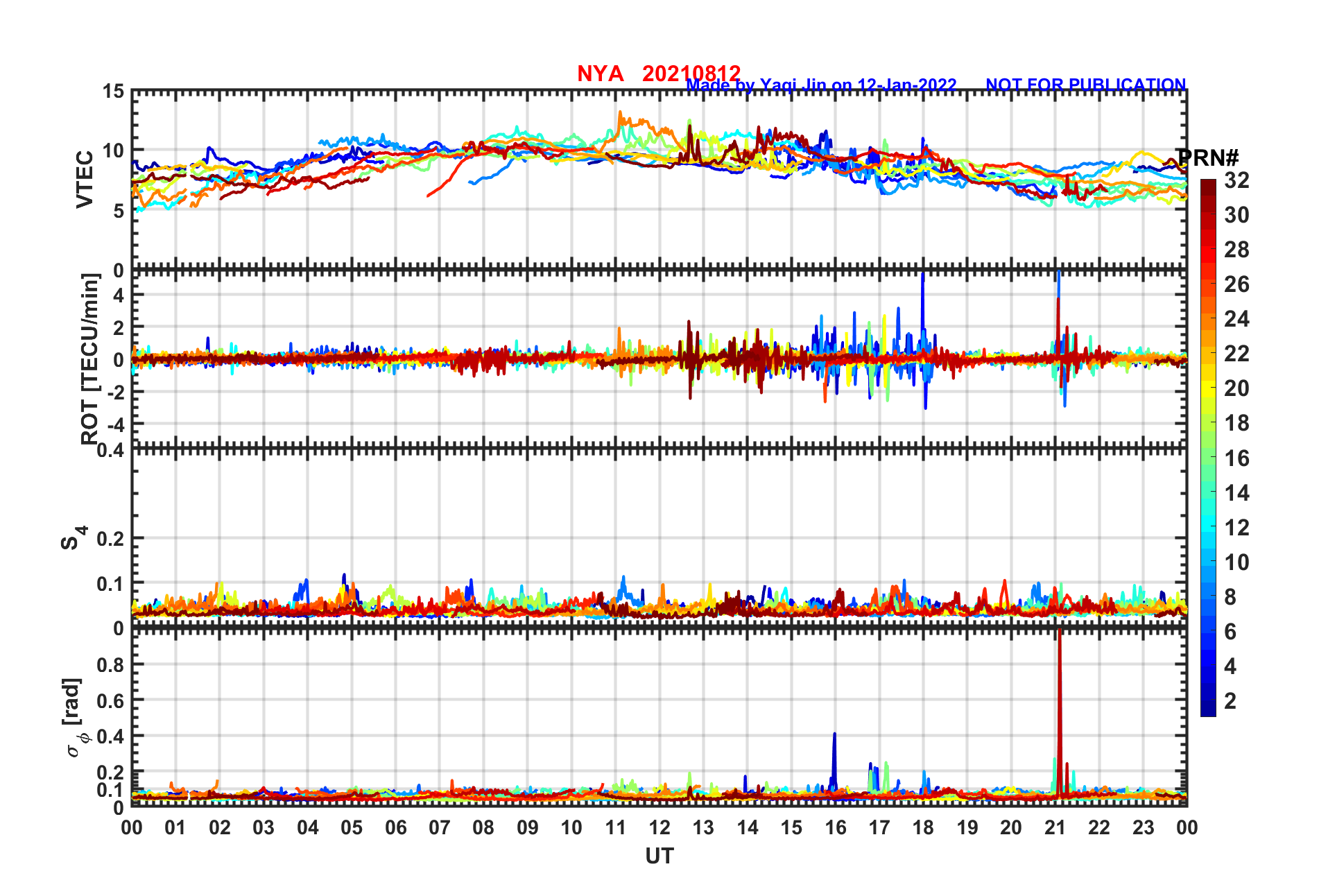Click the NOT FOR PUBLICATION notice

pyautogui.click(x=1085, y=85)
